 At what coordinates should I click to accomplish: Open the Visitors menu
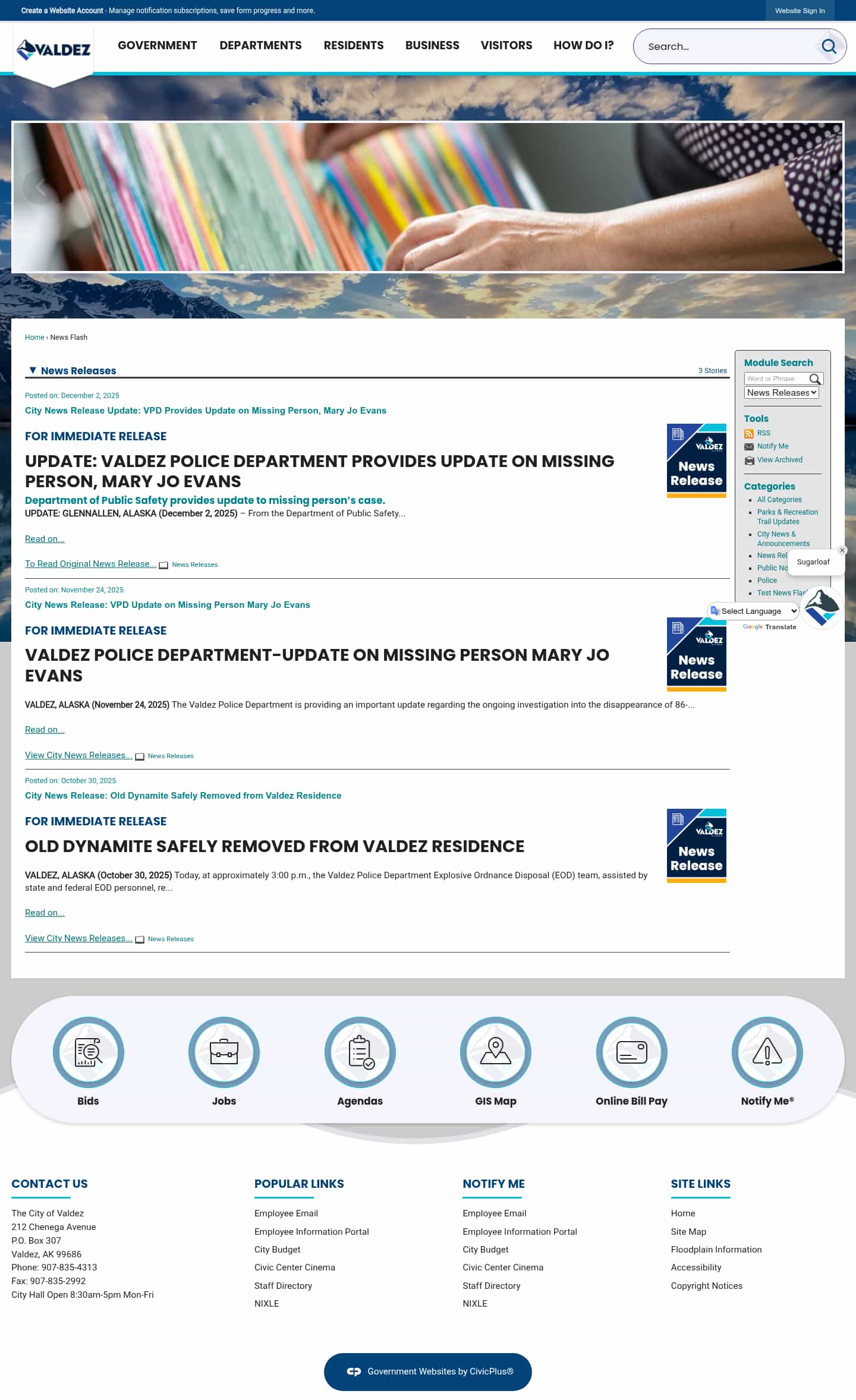506,45
